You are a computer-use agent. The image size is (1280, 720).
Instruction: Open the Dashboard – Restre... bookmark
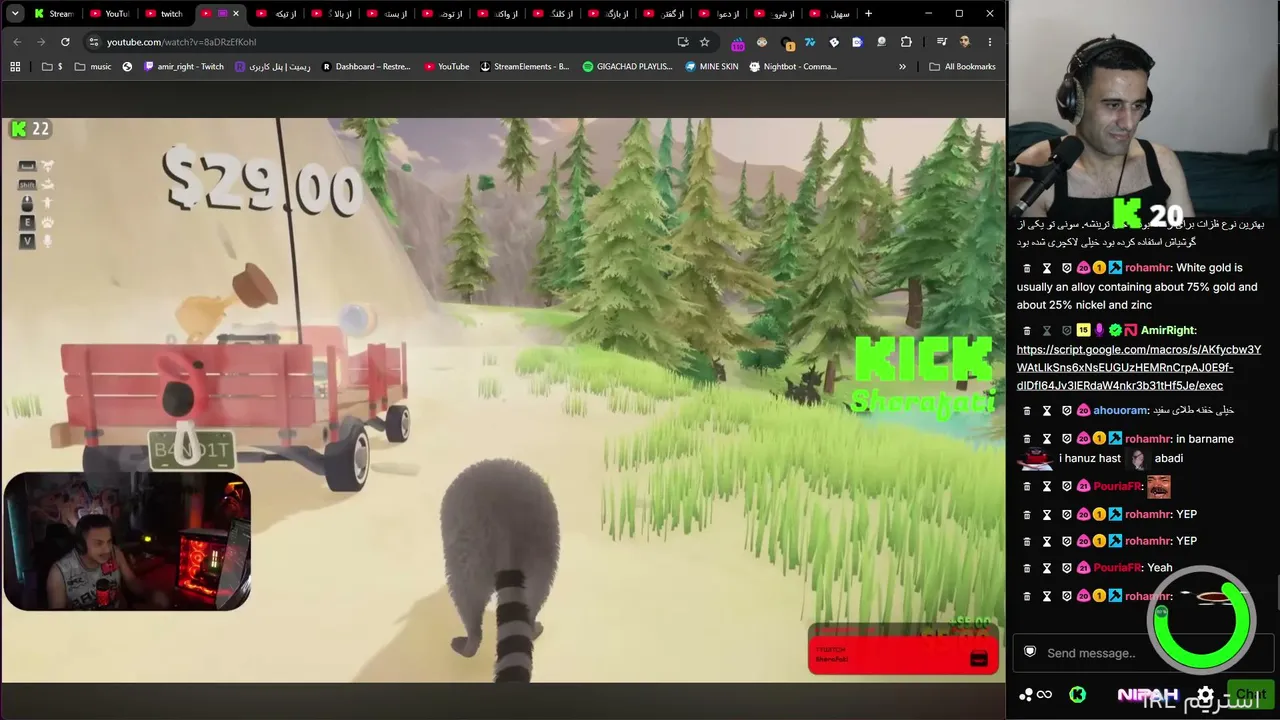366,67
